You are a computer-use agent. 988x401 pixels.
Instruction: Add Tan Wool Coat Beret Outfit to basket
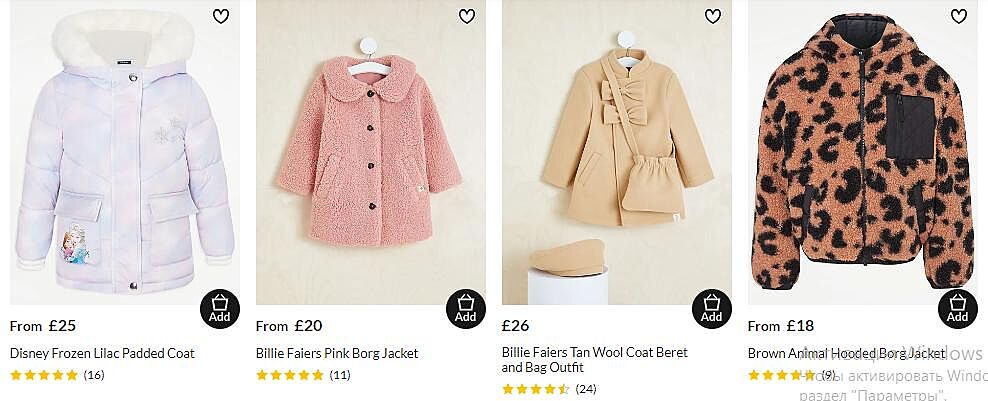(x=711, y=307)
